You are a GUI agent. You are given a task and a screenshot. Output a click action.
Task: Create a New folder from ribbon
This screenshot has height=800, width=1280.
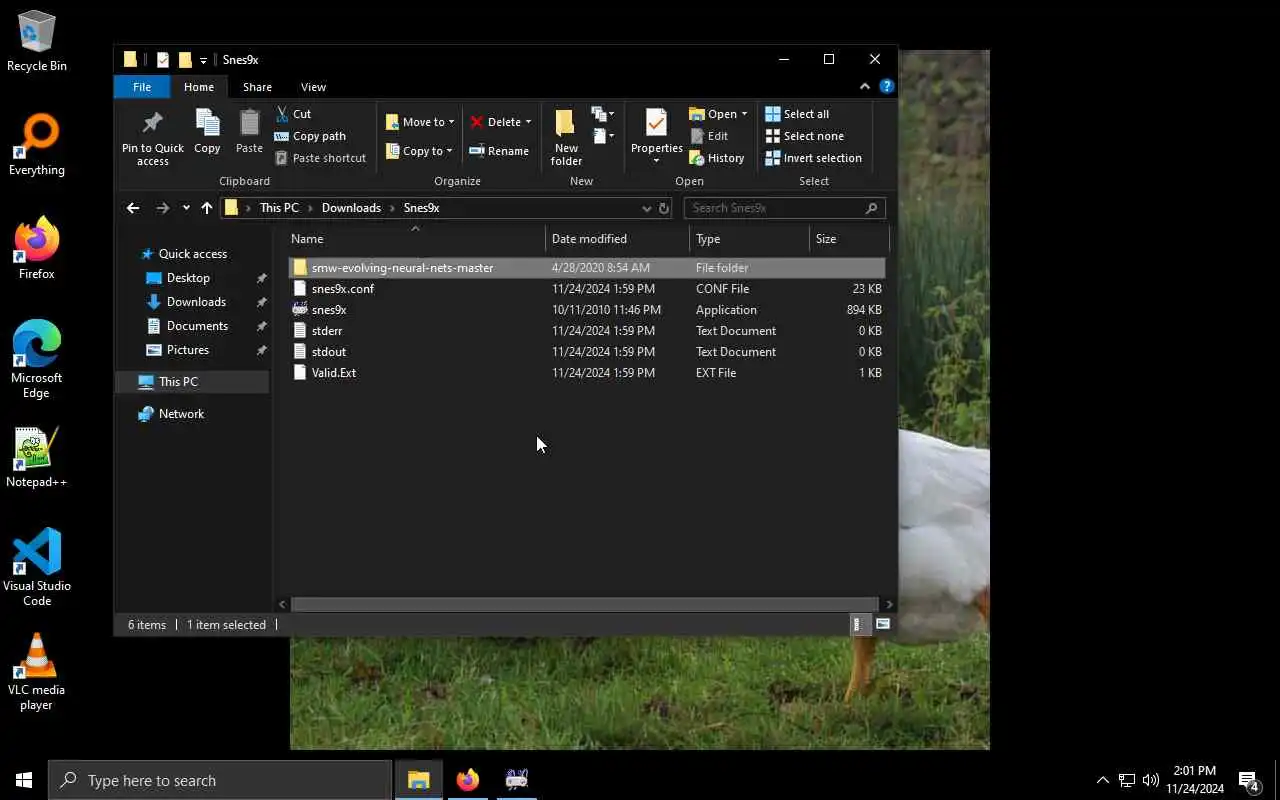[566, 137]
